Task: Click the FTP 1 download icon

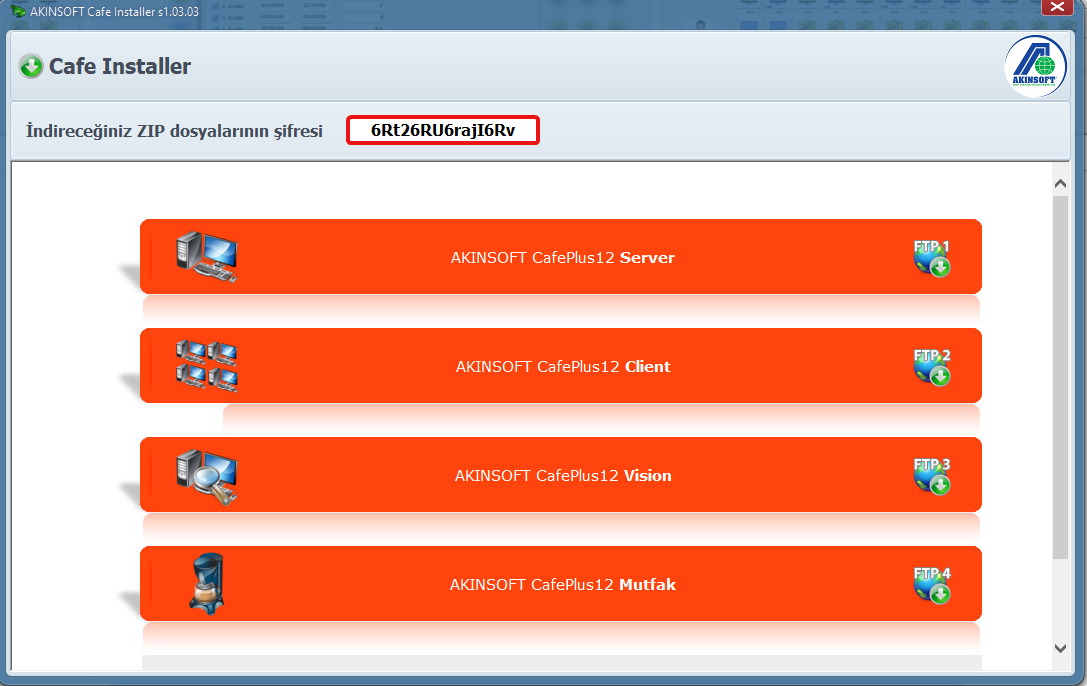Action: coord(932,258)
